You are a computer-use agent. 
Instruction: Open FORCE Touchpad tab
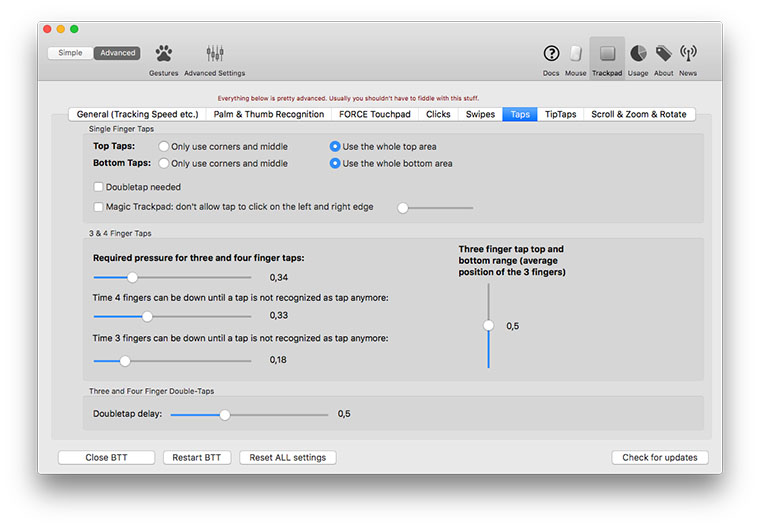point(375,114)
